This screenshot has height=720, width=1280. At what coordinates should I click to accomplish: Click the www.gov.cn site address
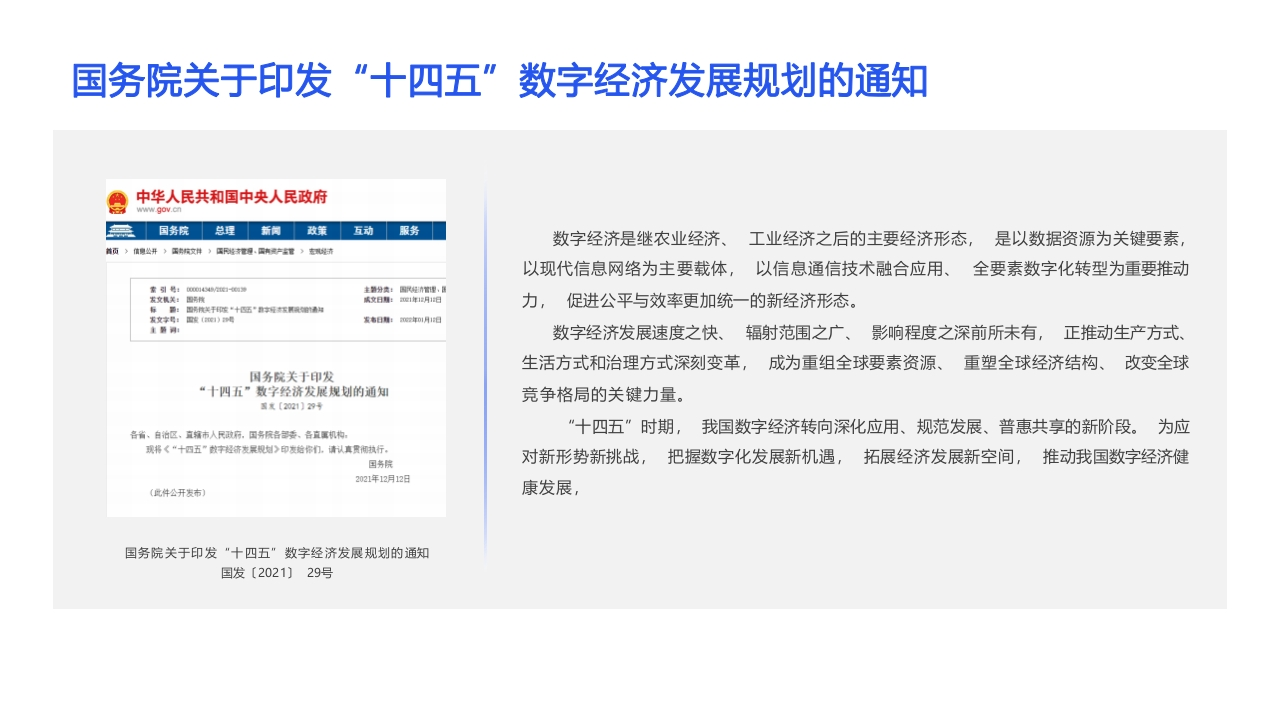tap(158, 210)
